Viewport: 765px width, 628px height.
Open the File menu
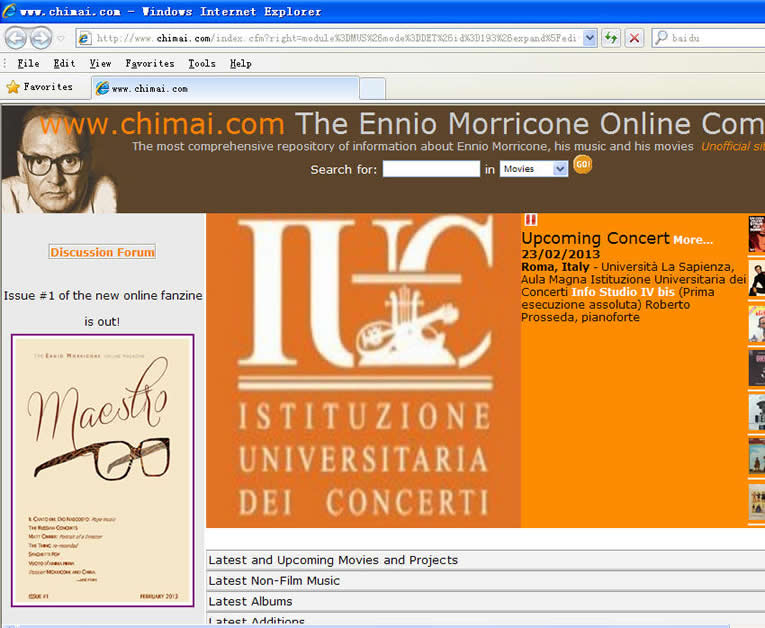pyautogui.click(x=28, y=63)
